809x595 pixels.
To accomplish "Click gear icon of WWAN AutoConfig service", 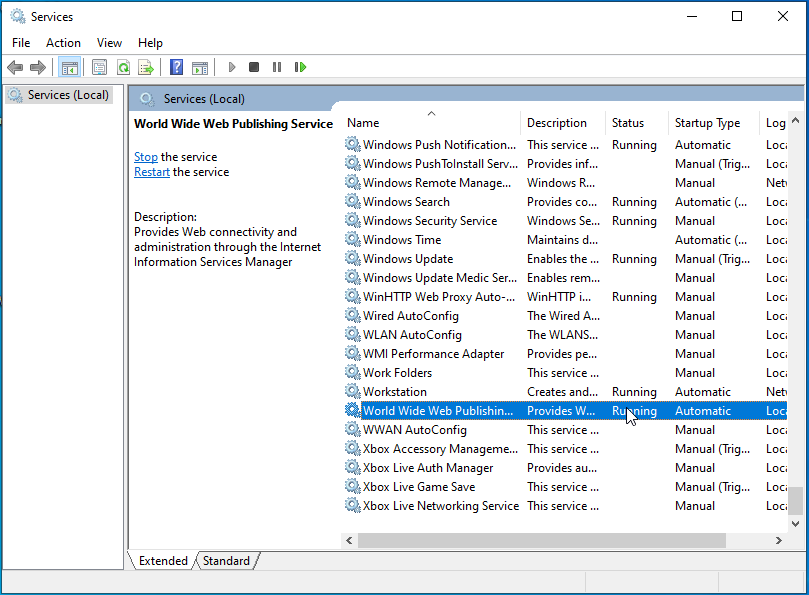I will tap(353, 429).
